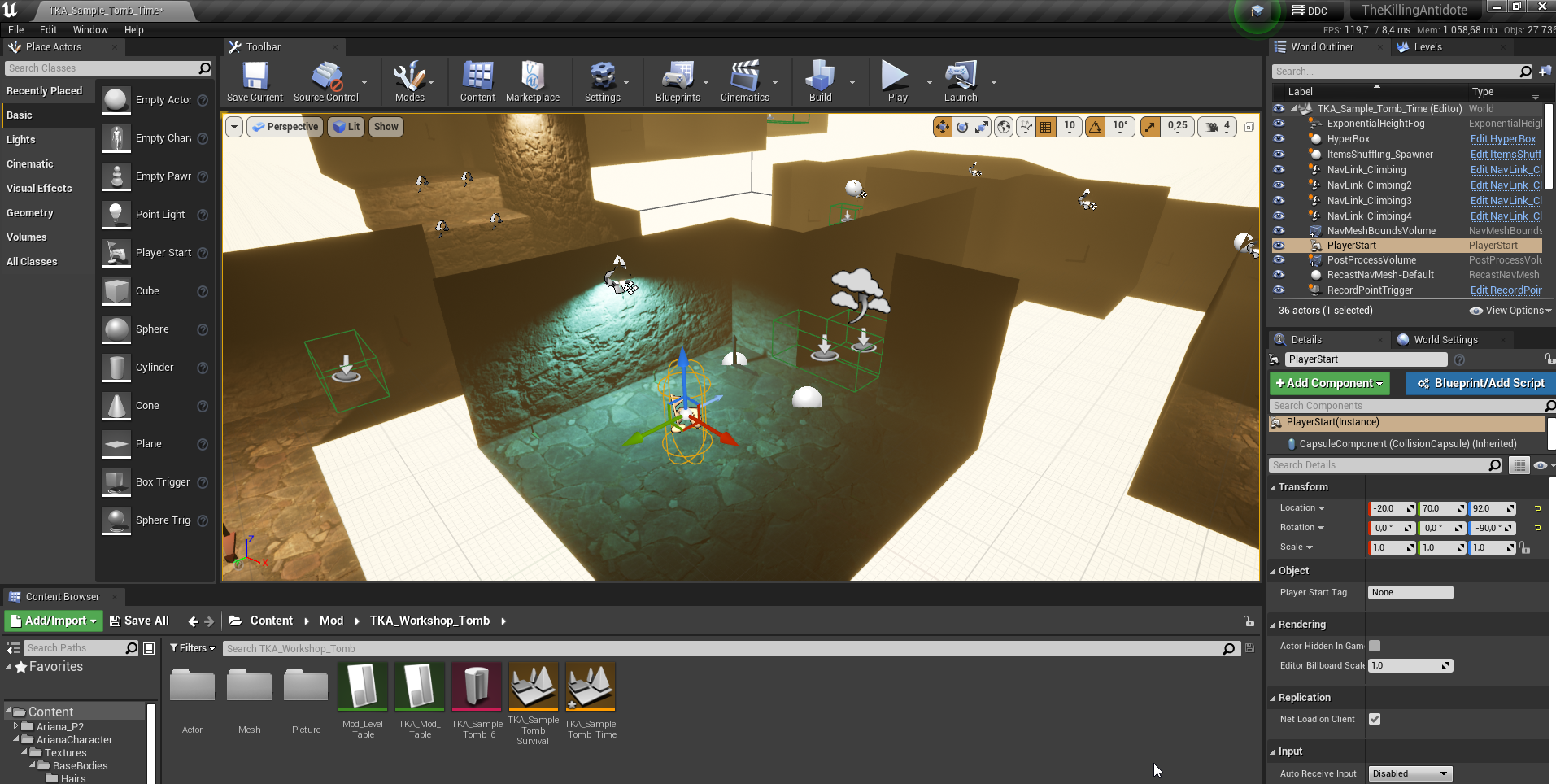Open the Content browser toolbar icon
Screen dimensions: 1556x784
click(477, 81)
